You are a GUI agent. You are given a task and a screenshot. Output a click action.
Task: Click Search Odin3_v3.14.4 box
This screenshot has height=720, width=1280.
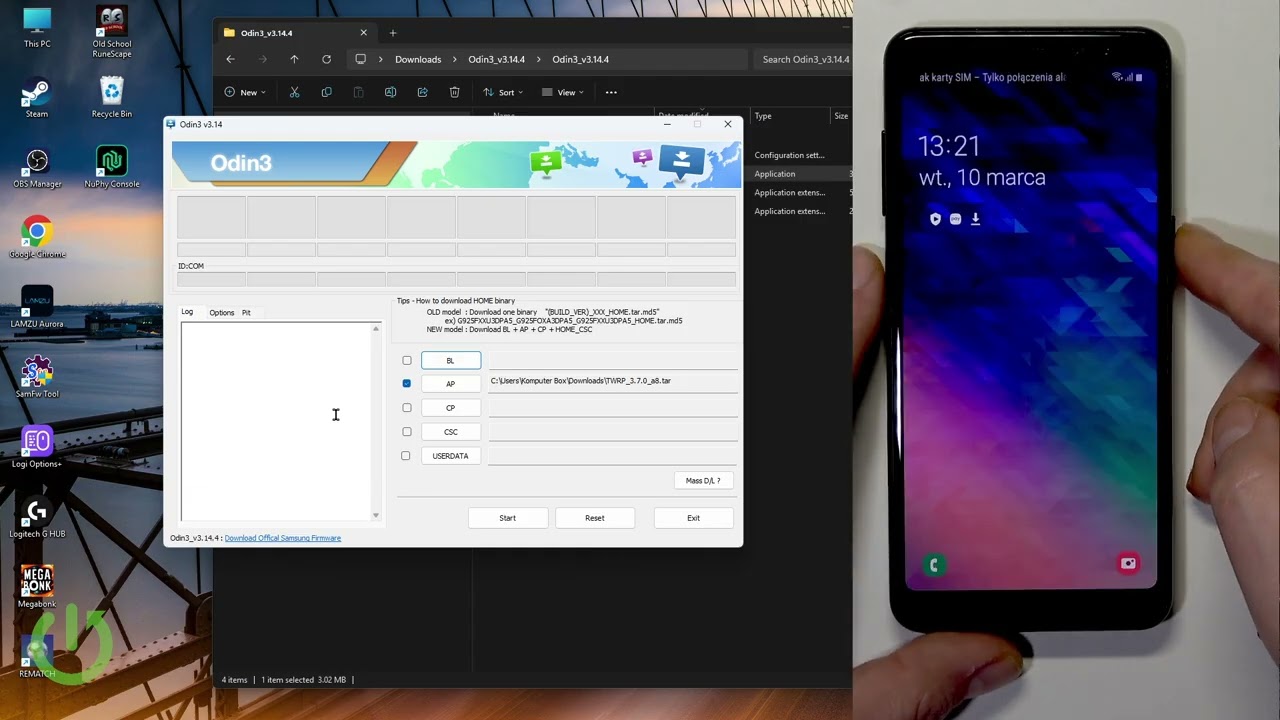[803, 59]
